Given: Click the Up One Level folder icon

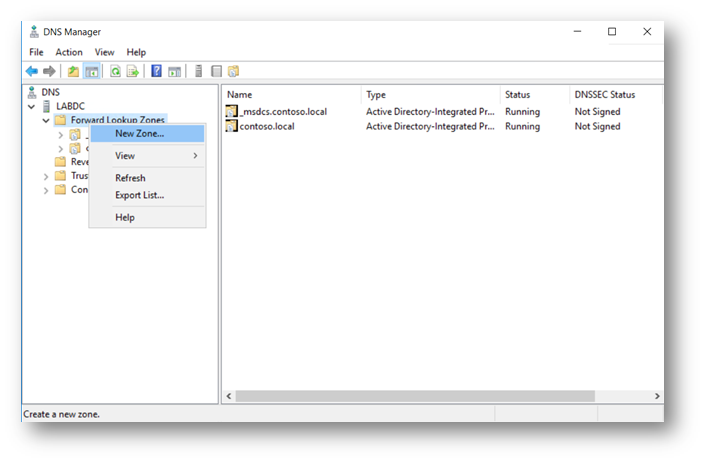Looking at the screenshot, I should 74,71.
